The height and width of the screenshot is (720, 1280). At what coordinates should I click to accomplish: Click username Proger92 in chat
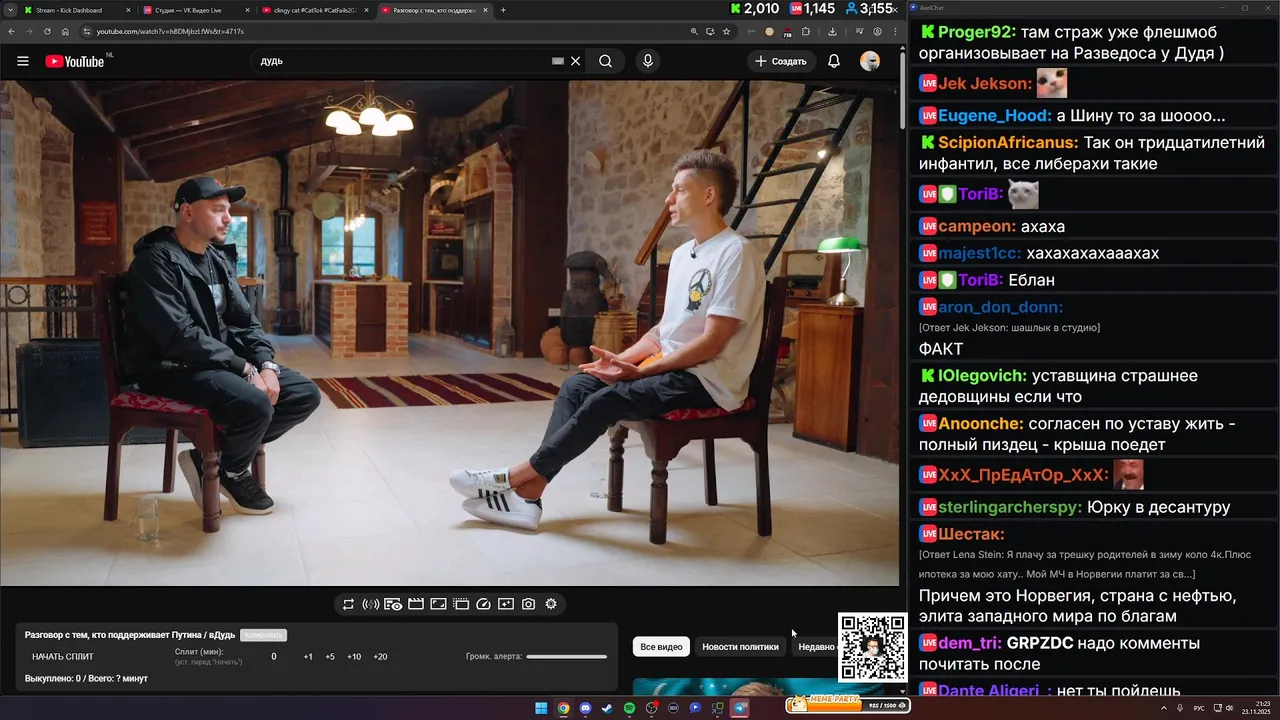[977, 32]
